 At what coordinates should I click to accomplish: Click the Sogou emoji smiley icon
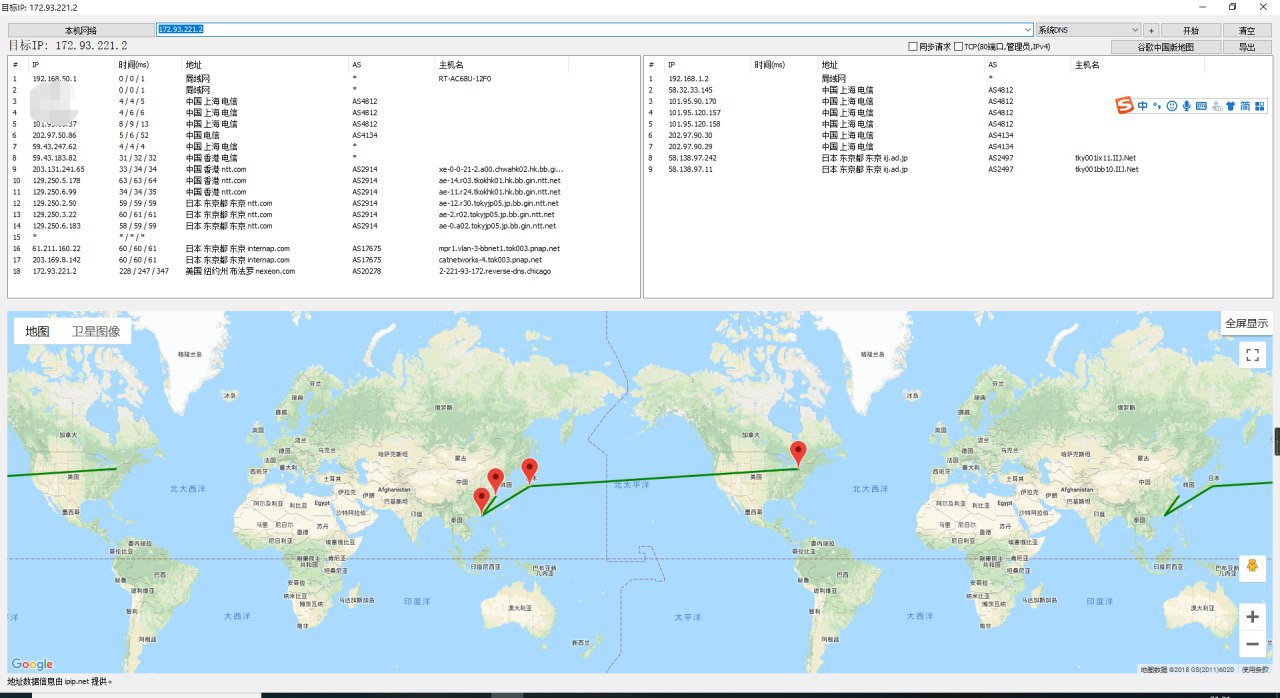point(1172,106)
